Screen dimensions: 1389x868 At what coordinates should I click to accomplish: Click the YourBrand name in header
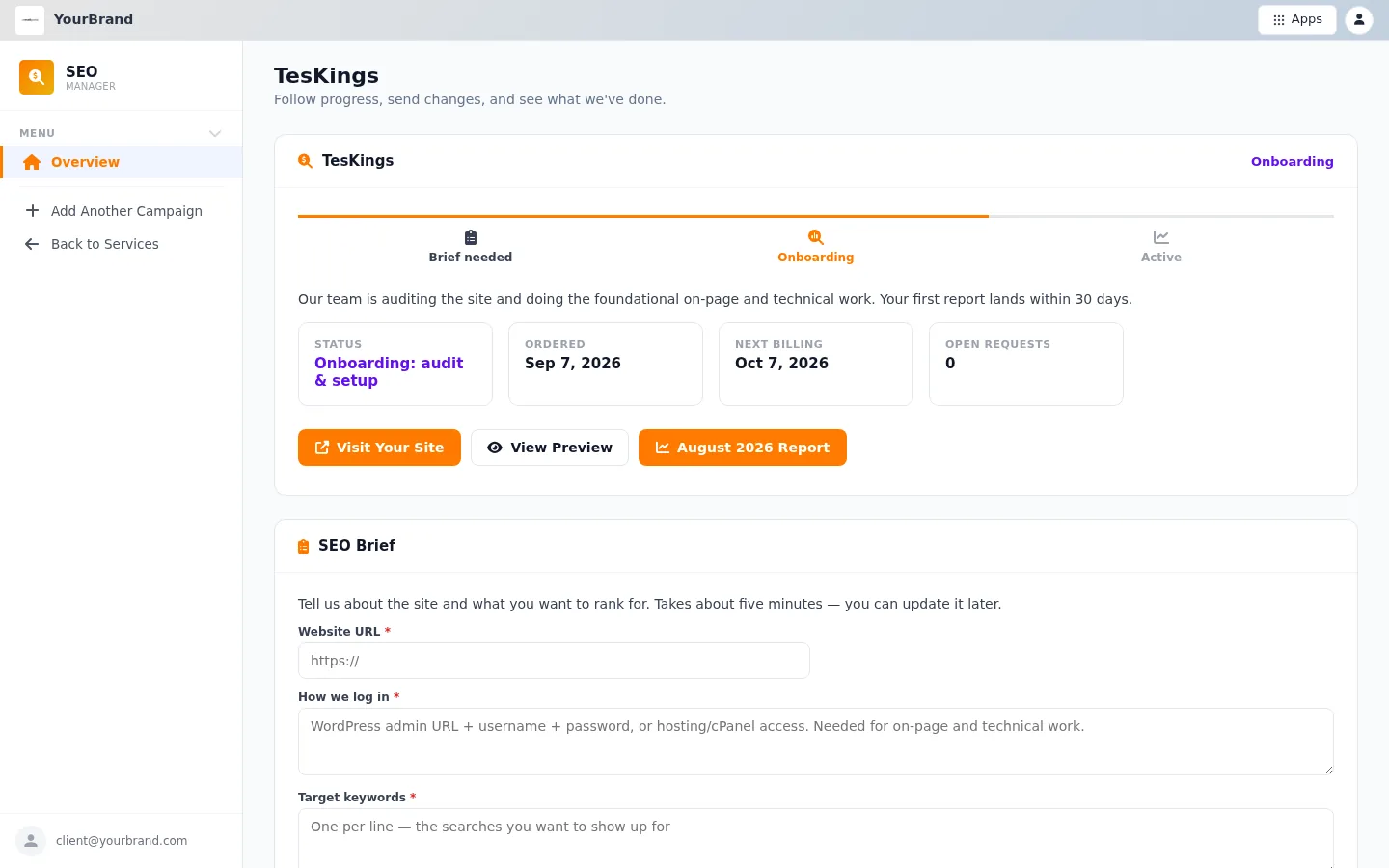click(x=94, y=19)
